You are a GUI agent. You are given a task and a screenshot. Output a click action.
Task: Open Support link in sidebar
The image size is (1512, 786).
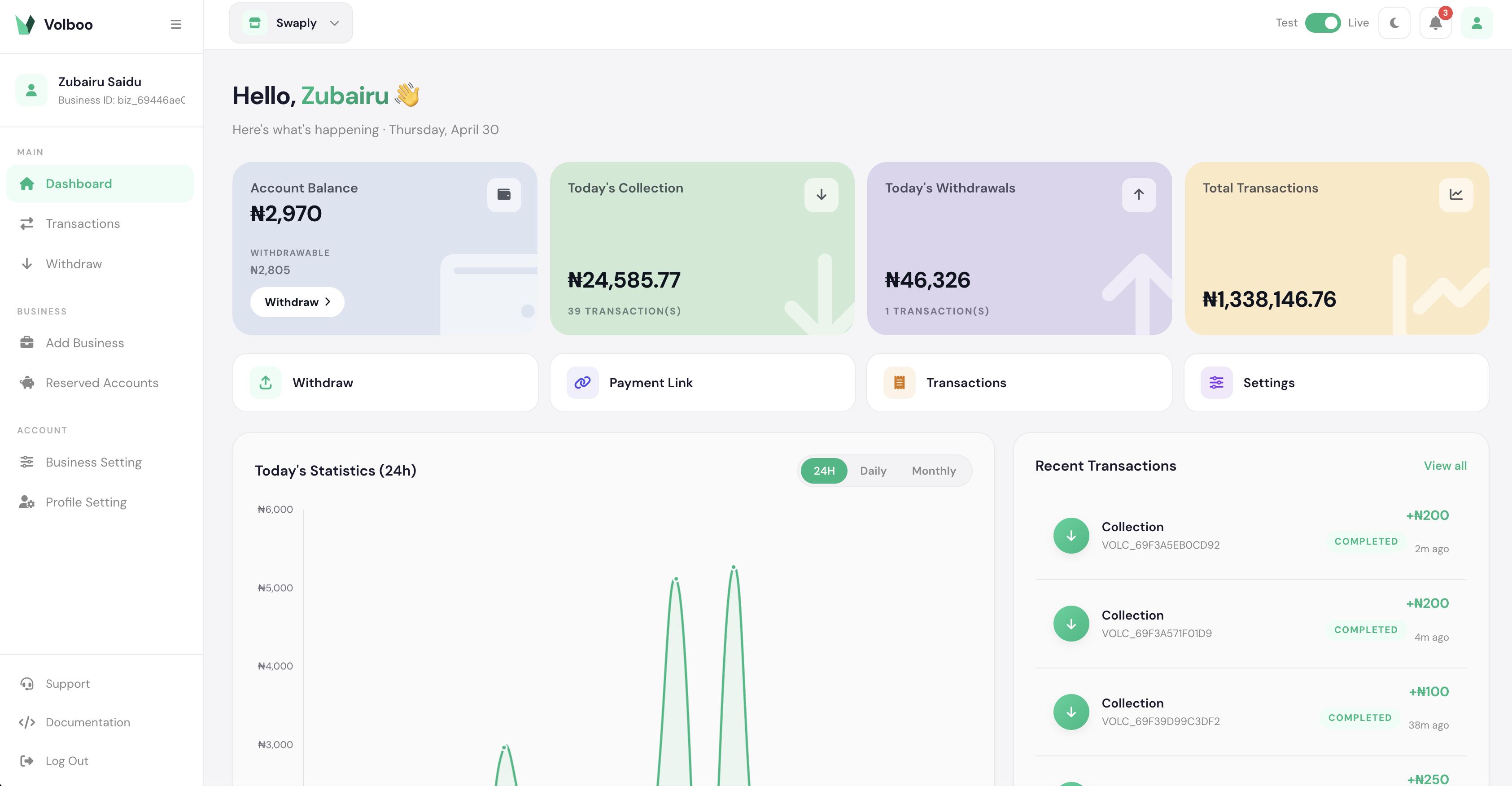pyautogui.click(x=100, y=684)
